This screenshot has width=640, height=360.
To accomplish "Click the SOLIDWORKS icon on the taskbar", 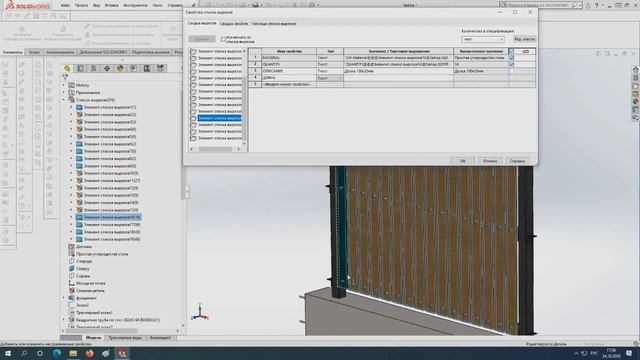I will [122, 353].
